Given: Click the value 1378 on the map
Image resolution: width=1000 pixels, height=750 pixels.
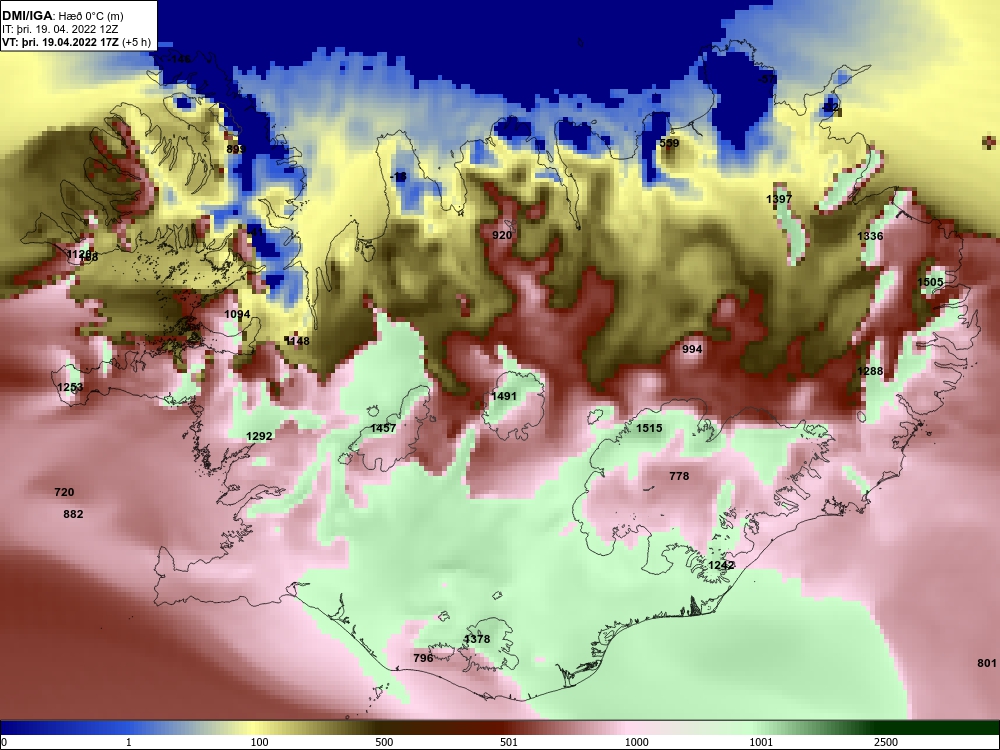Looking at the screenshot, I should tap(477, 639).
